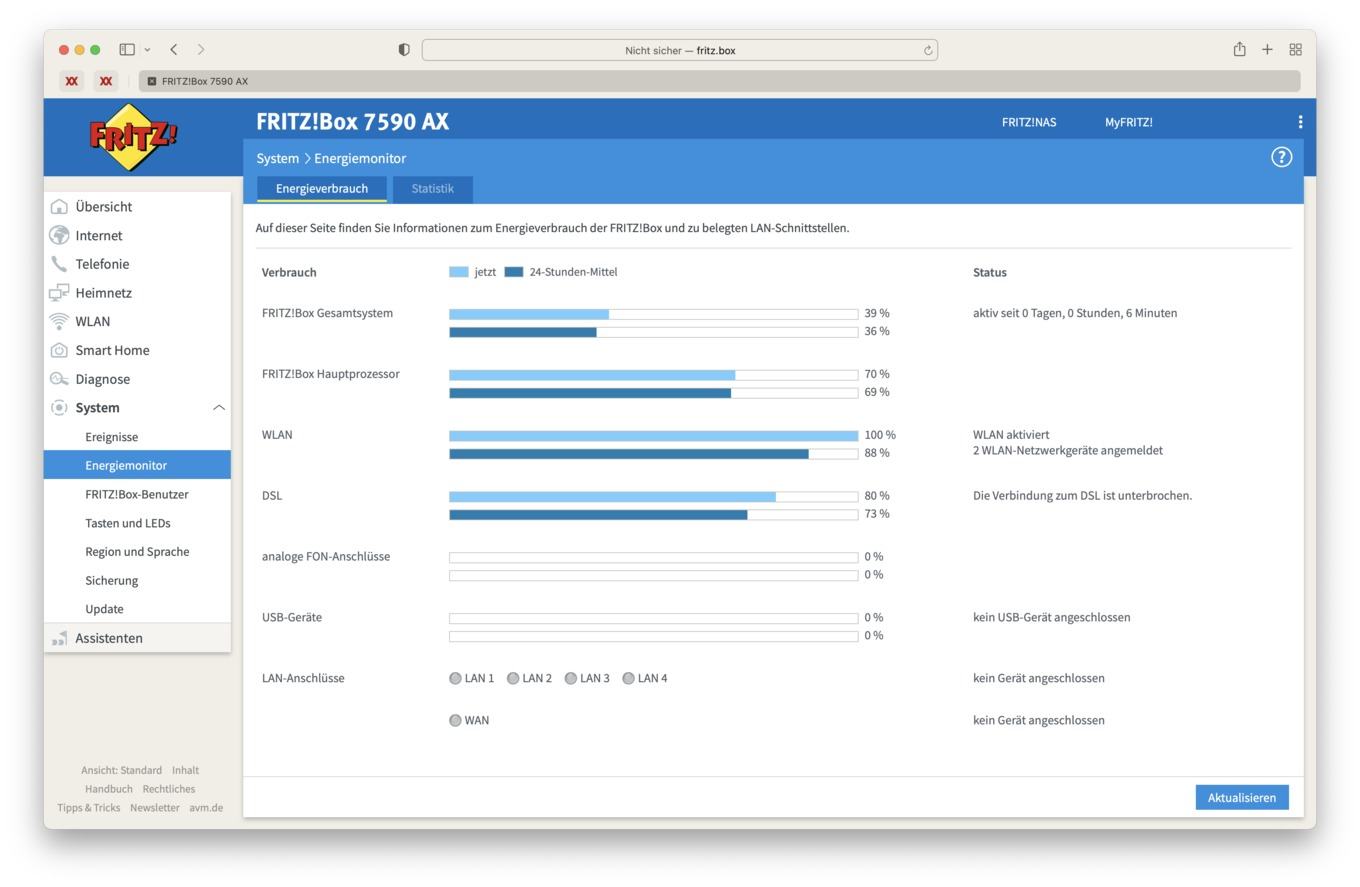Open the help question mark icon
The width and height of the screenshot is (1360, 887).
1281,157
